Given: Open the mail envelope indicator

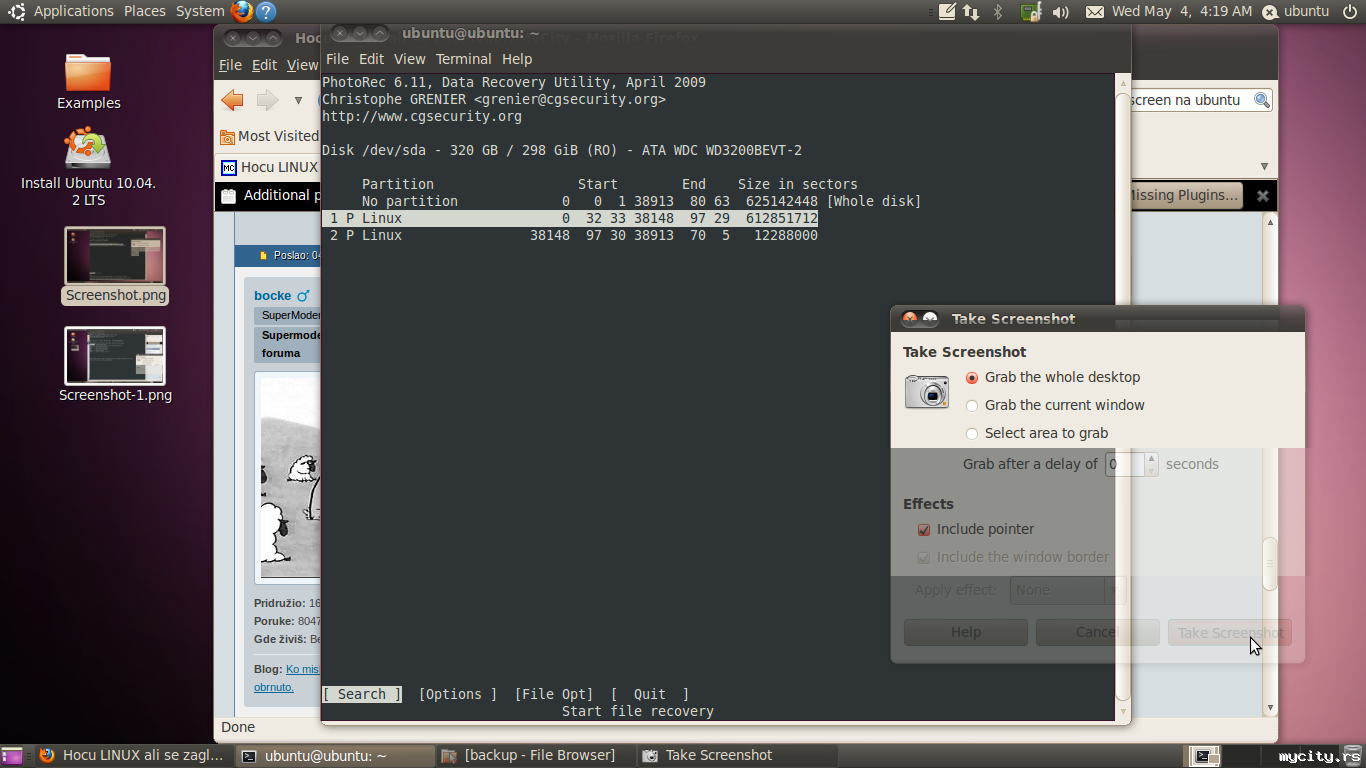Looking at the screenshot, I should click(x=1095, y=11).
